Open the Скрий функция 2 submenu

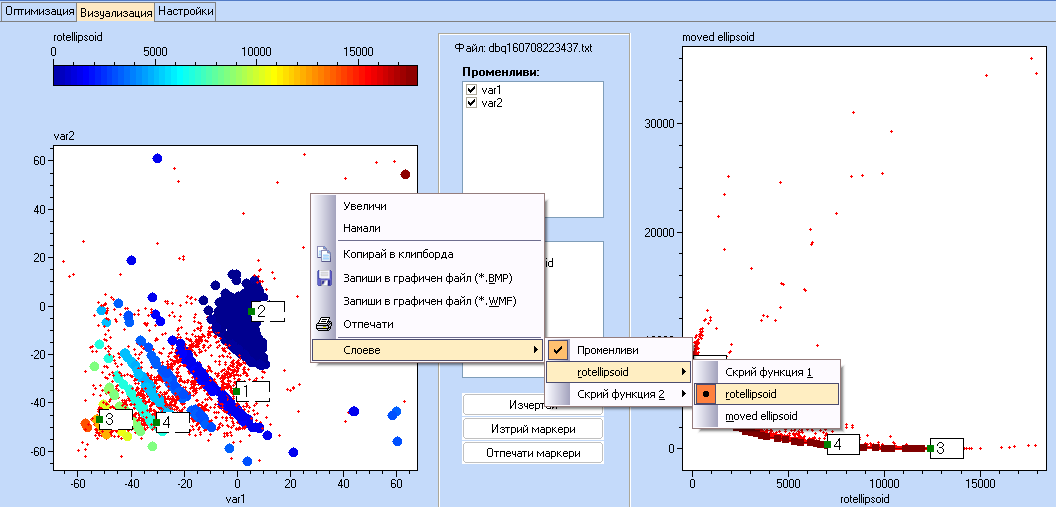point(618,395)
